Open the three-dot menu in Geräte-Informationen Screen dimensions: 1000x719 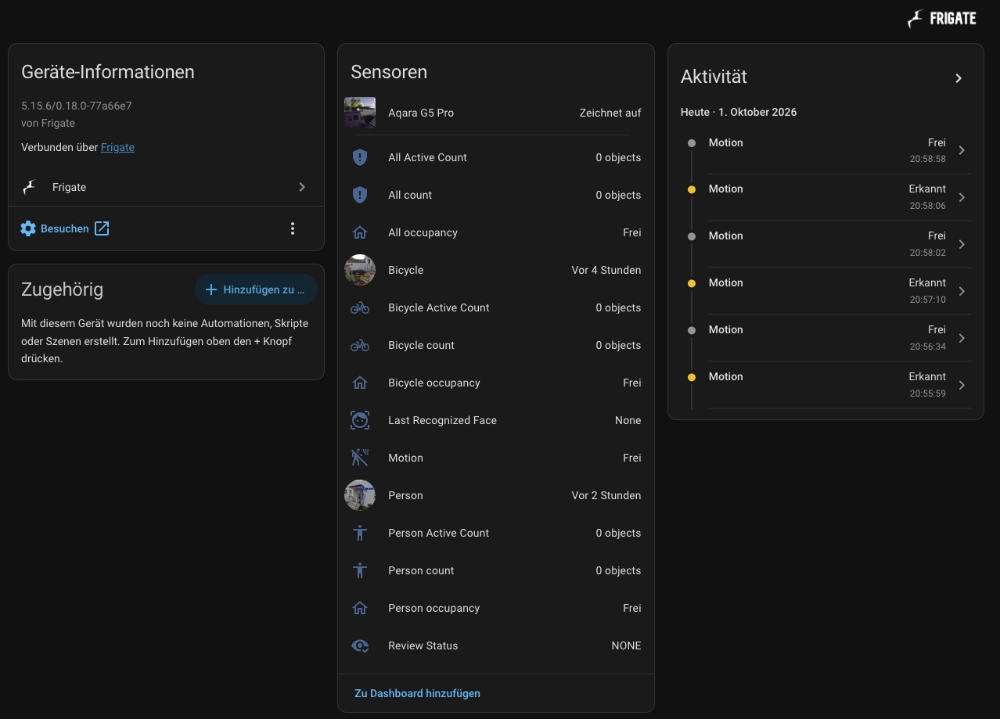[293, 228]
